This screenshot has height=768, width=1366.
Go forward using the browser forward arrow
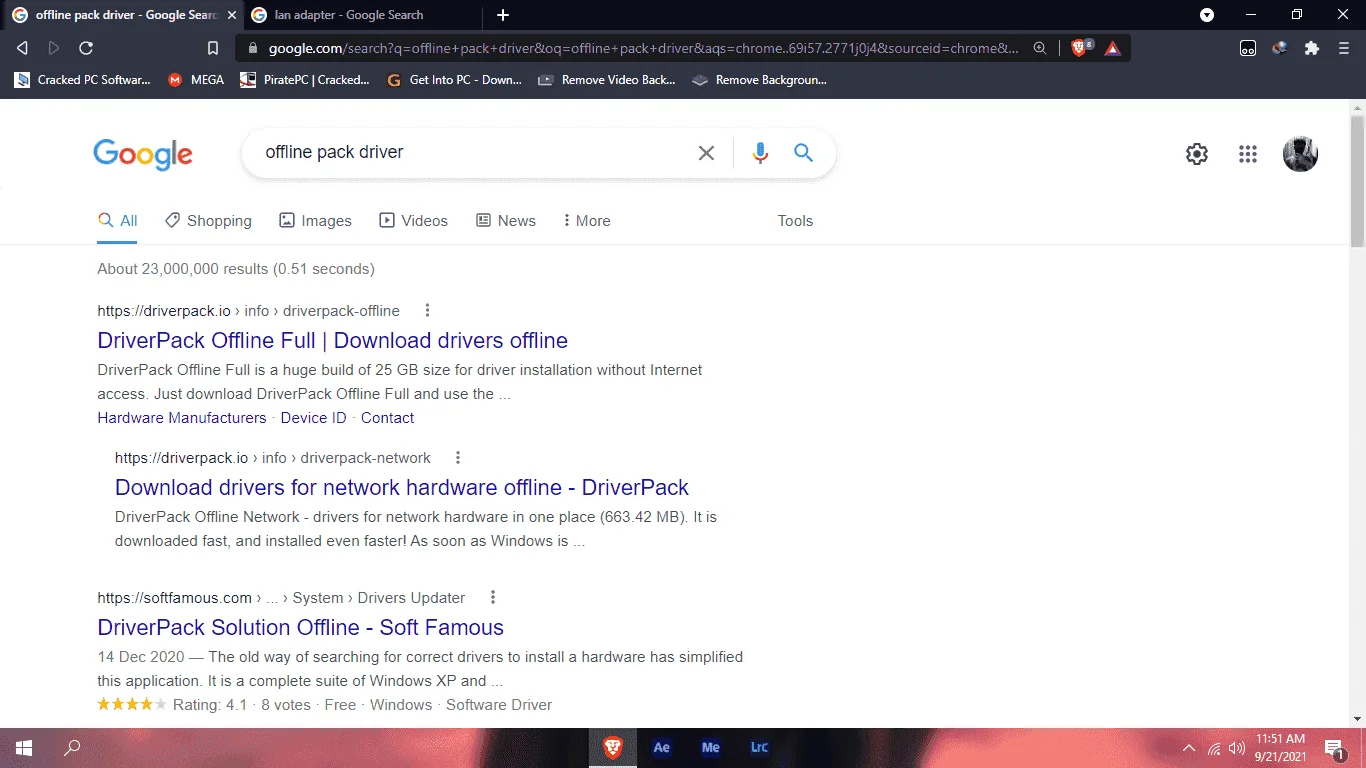[x=54, y=48]
